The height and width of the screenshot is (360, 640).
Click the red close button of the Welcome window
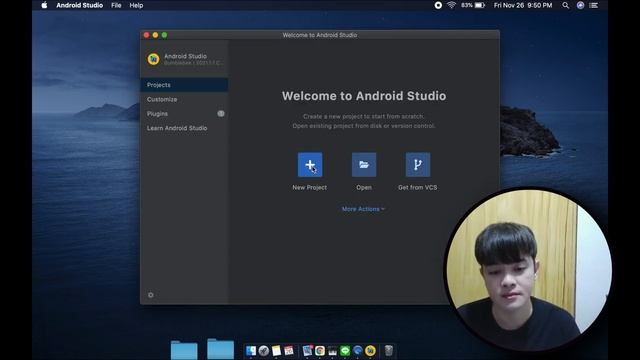(x=147, y=35)
